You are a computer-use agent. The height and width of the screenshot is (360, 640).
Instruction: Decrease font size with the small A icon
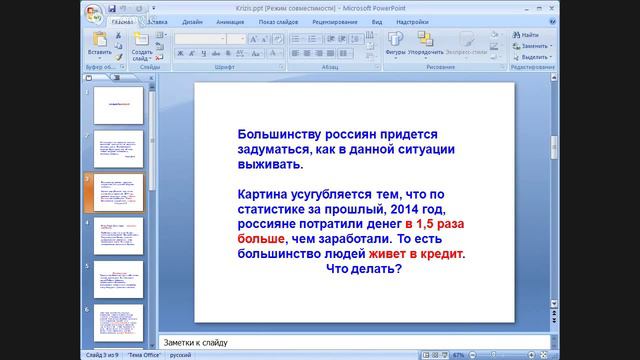[x=264, y=39]
